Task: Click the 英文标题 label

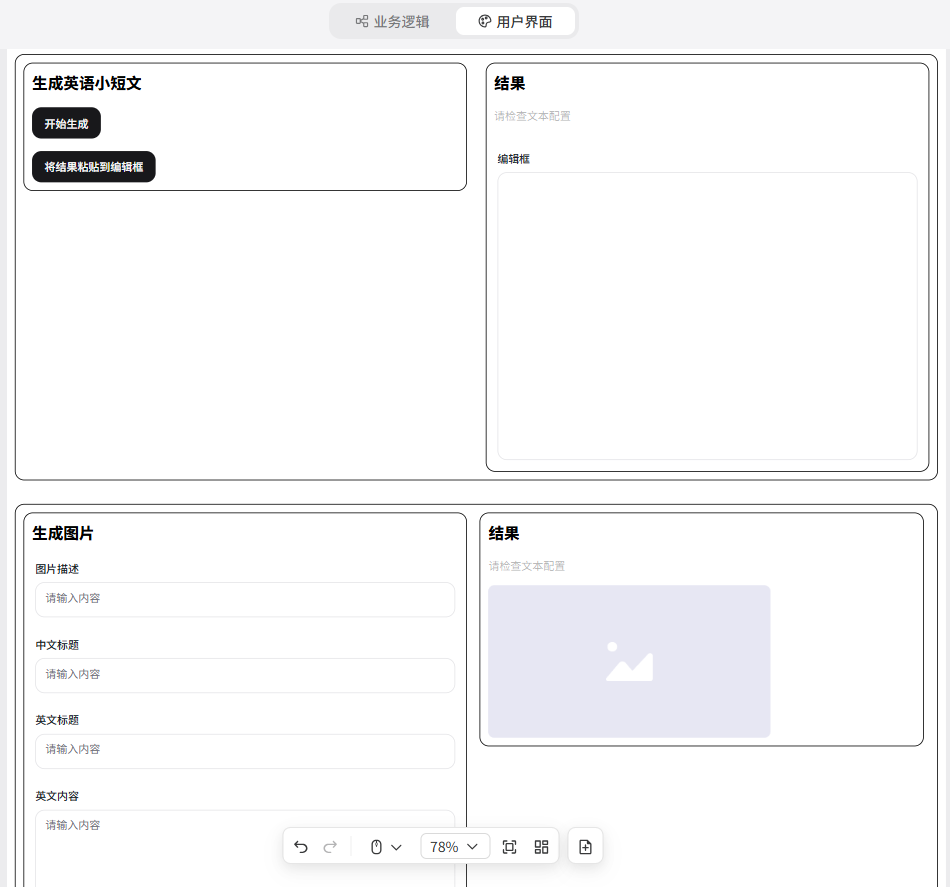Action: (x=57, y=720)
